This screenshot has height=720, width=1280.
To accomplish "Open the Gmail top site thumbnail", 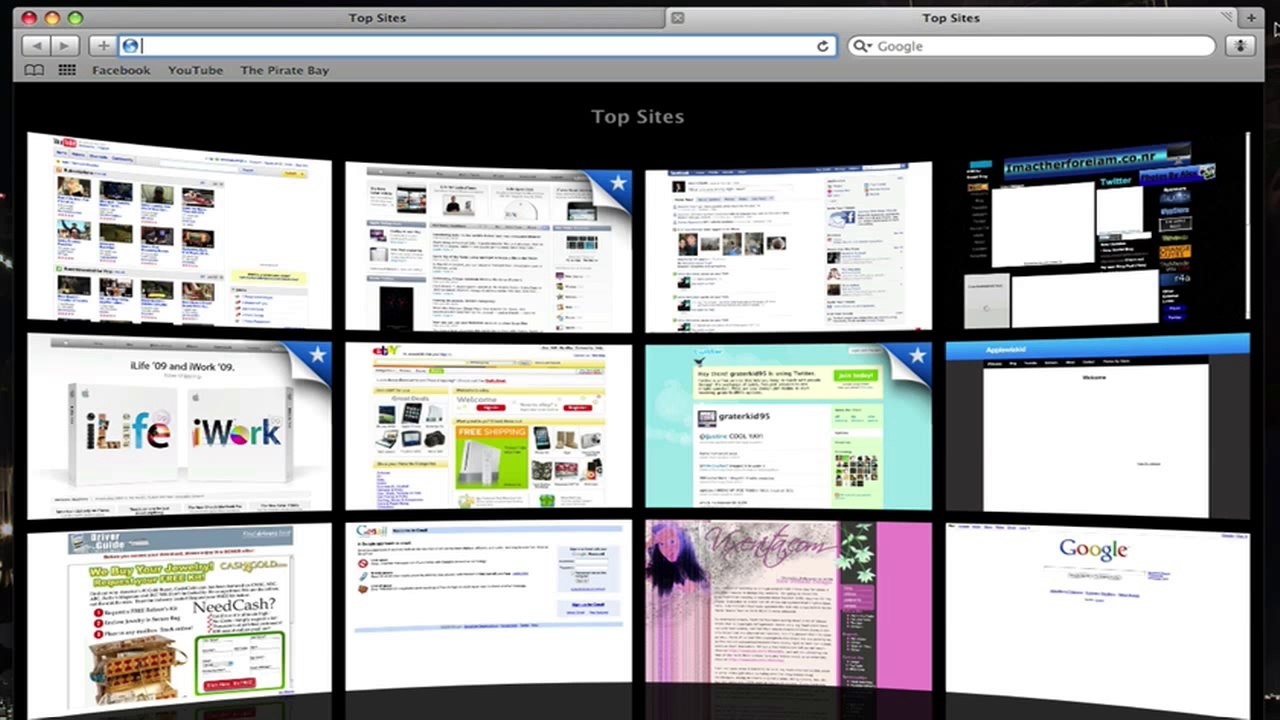I will point(488,606).
